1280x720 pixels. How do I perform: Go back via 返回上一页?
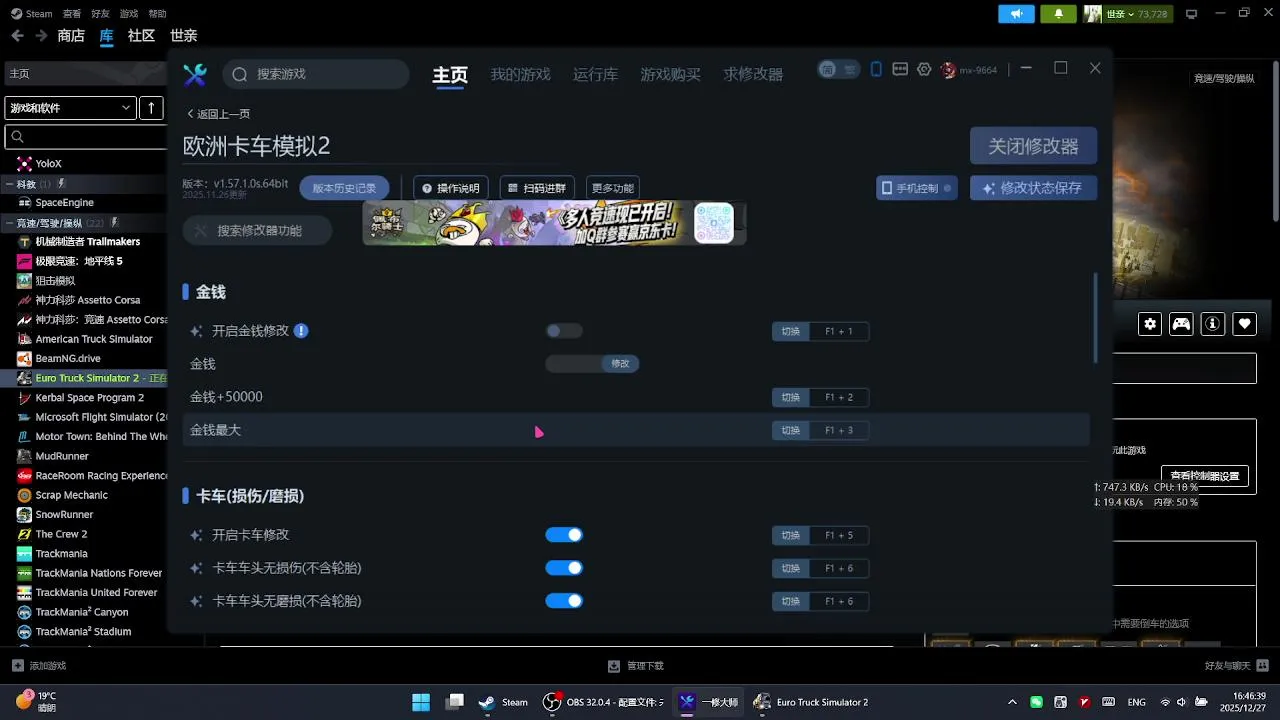218,114
